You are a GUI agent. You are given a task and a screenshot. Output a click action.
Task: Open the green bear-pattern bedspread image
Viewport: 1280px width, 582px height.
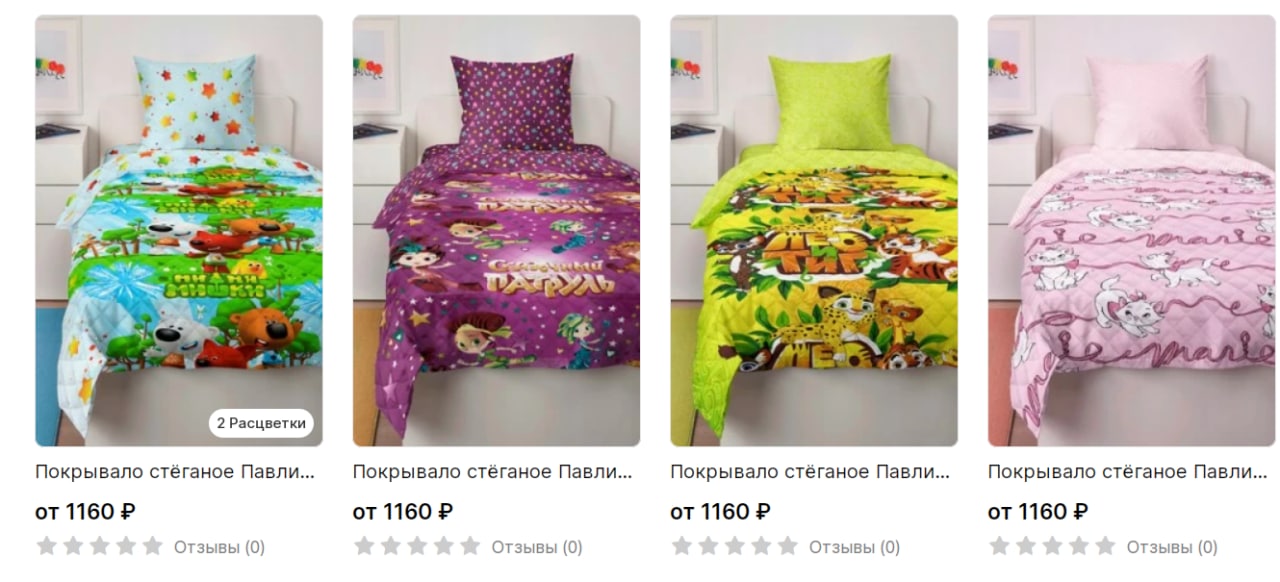pos(179,230)
